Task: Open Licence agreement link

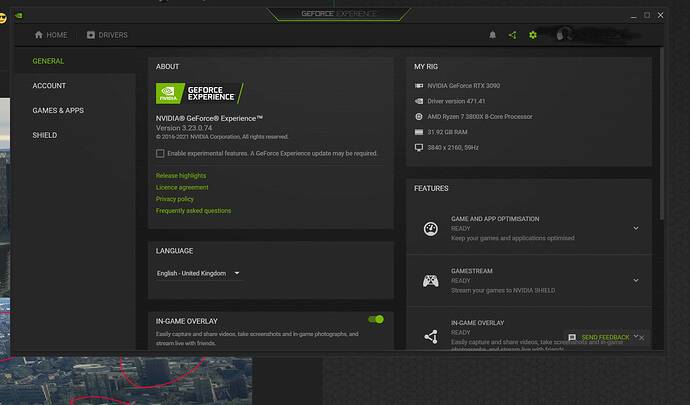Action: point(182,187)
